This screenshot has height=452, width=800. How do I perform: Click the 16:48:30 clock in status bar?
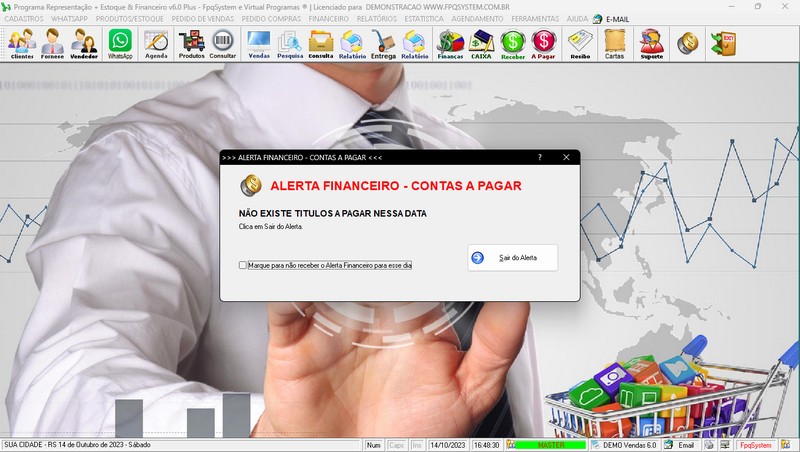point(486,445)
